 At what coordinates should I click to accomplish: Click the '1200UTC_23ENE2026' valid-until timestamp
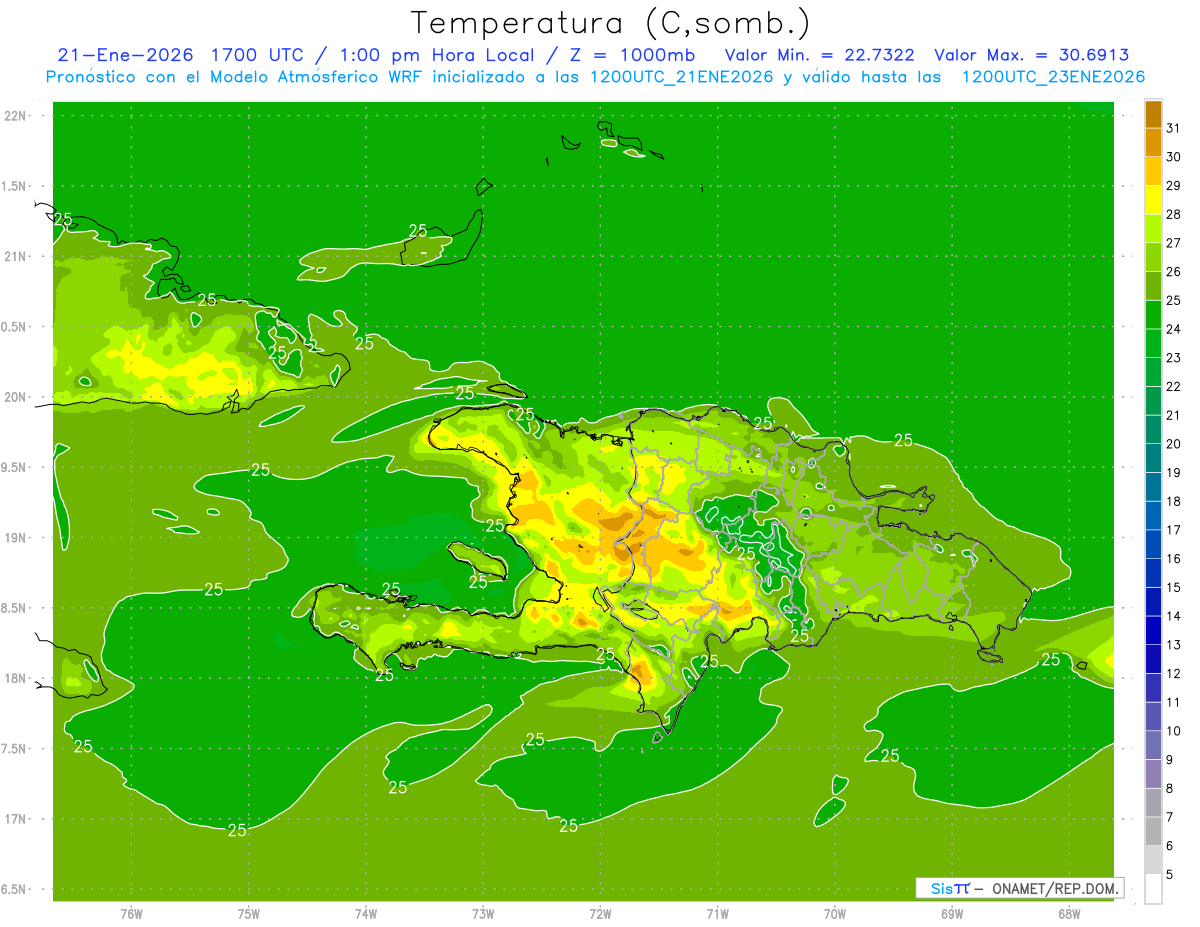1053,77
